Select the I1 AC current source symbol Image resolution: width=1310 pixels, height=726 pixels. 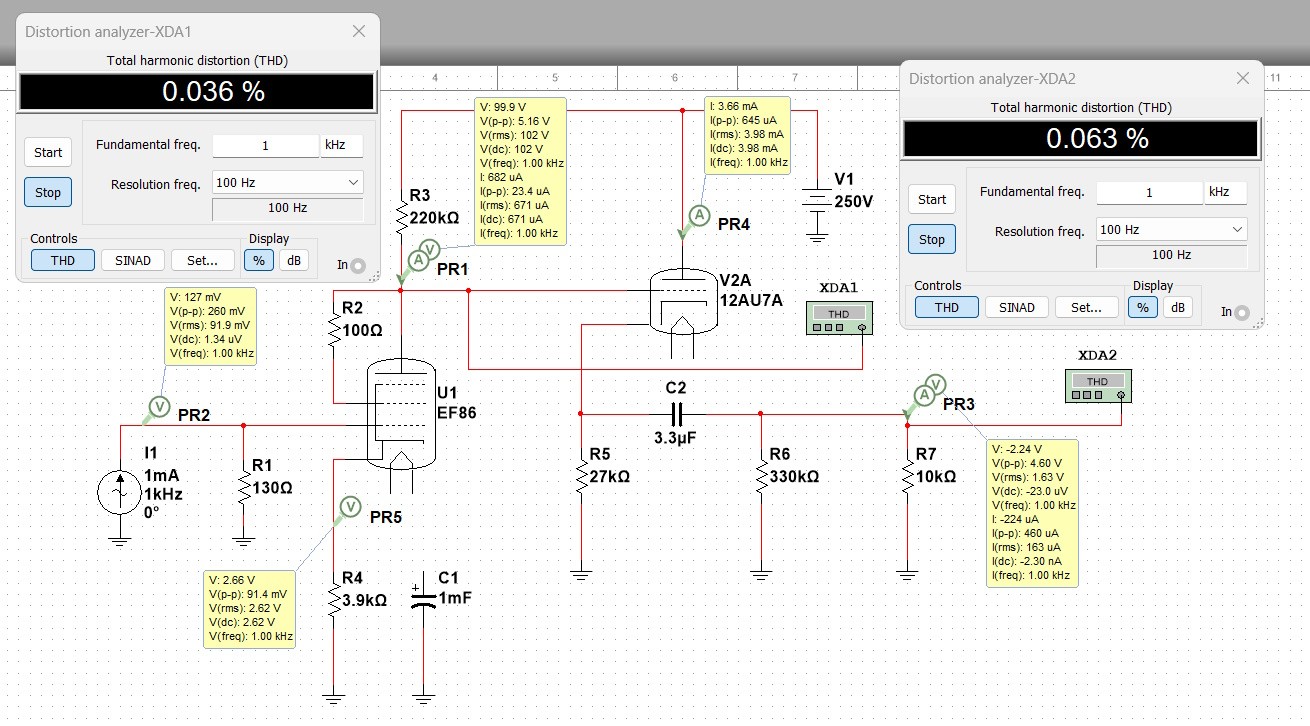coord(119,492)
